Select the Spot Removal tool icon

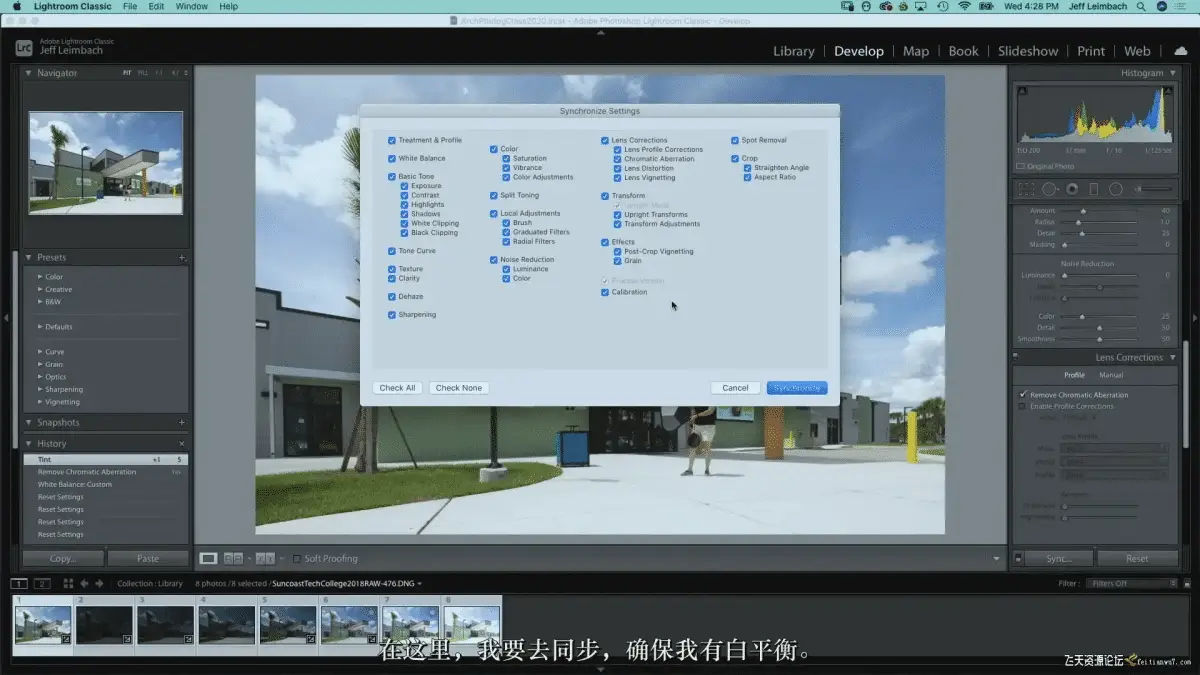click(x=1049, y=188)
